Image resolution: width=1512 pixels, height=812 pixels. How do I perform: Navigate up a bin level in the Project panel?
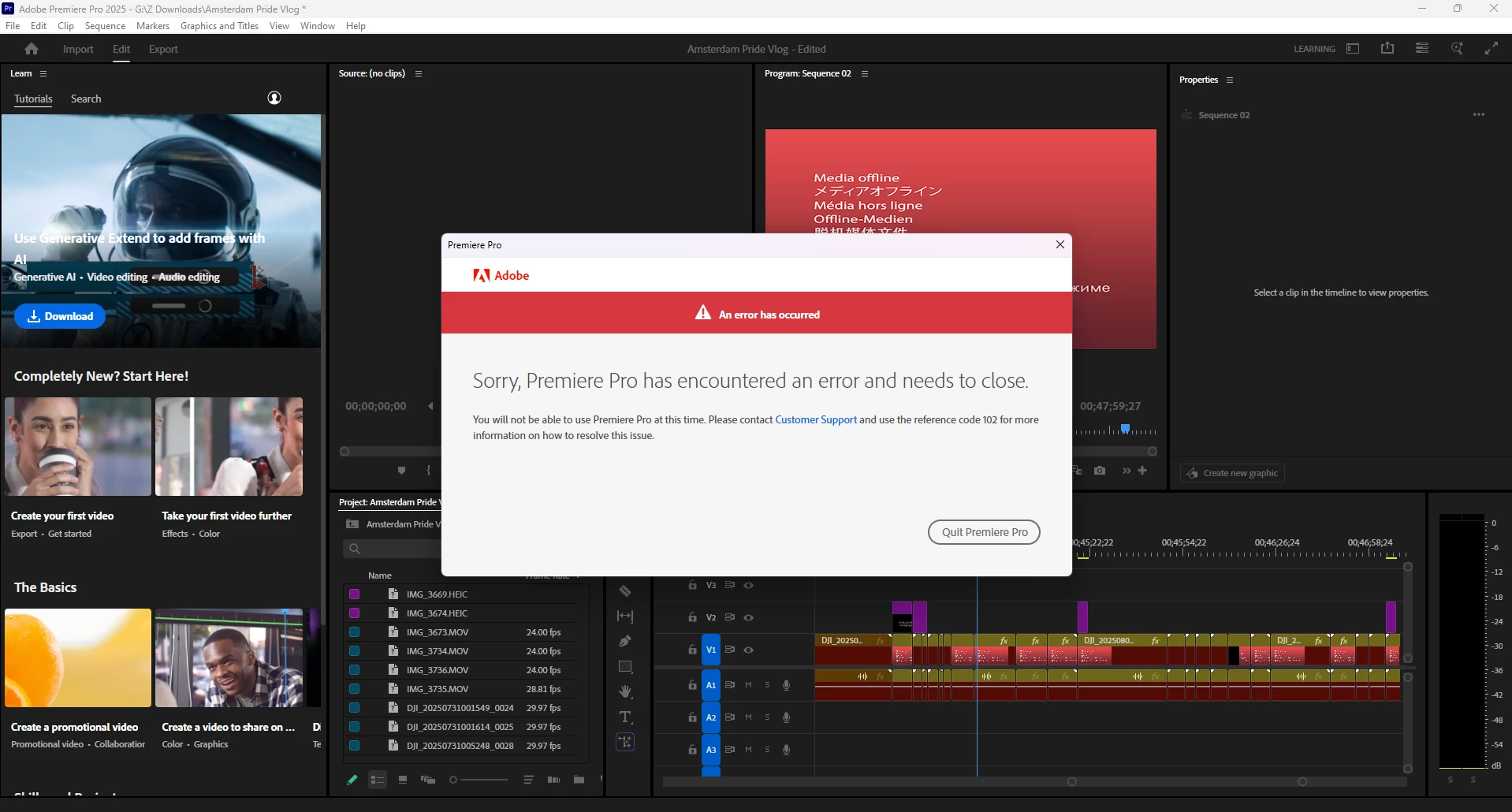coord(352,524)
